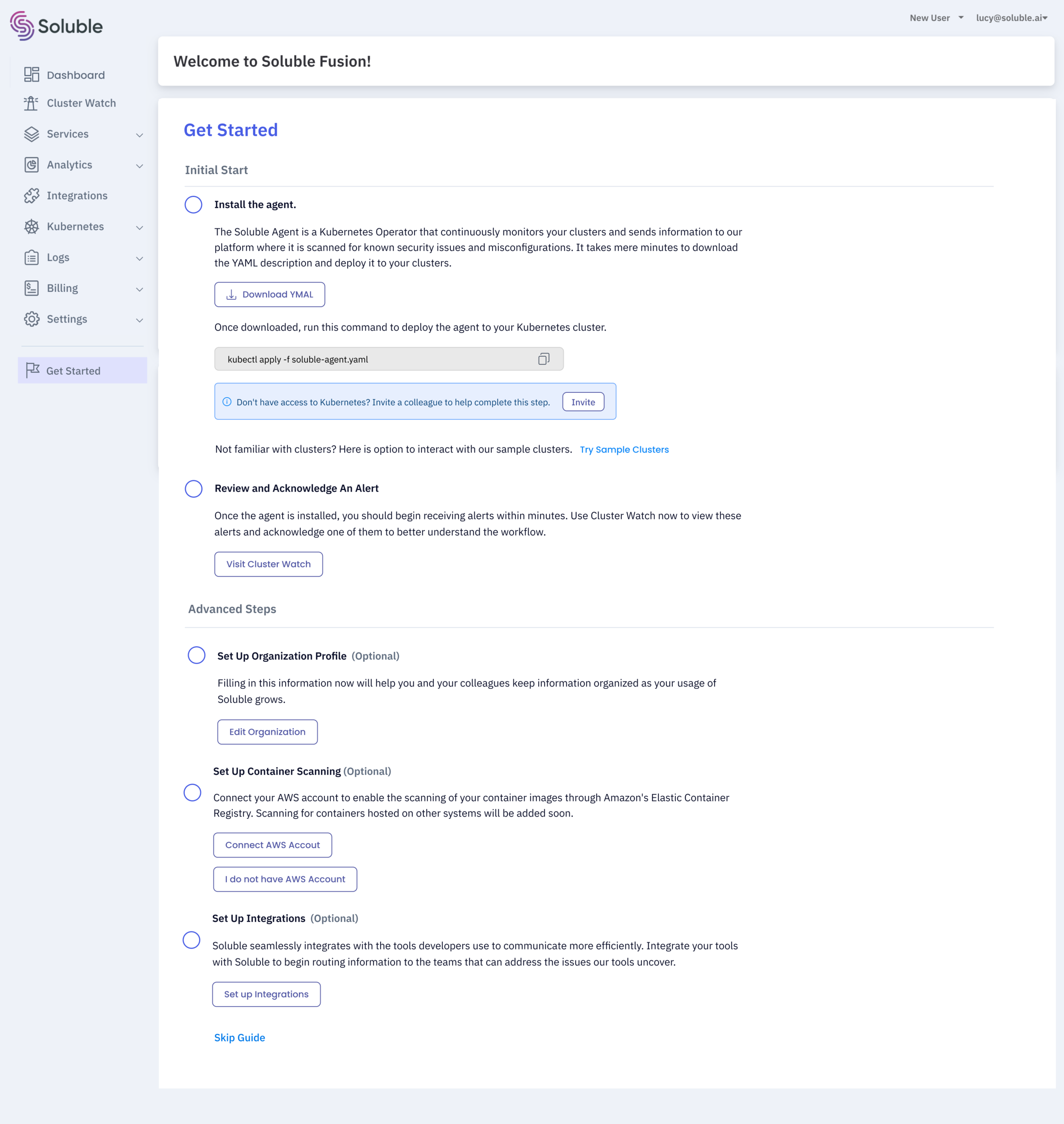Open the New User dropdown
The height and width of the screenshot is (1124, 1064).
[936, 18]
